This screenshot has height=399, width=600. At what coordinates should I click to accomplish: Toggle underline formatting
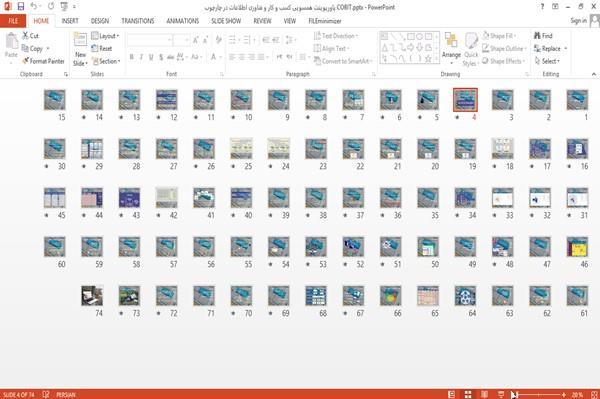151,57
